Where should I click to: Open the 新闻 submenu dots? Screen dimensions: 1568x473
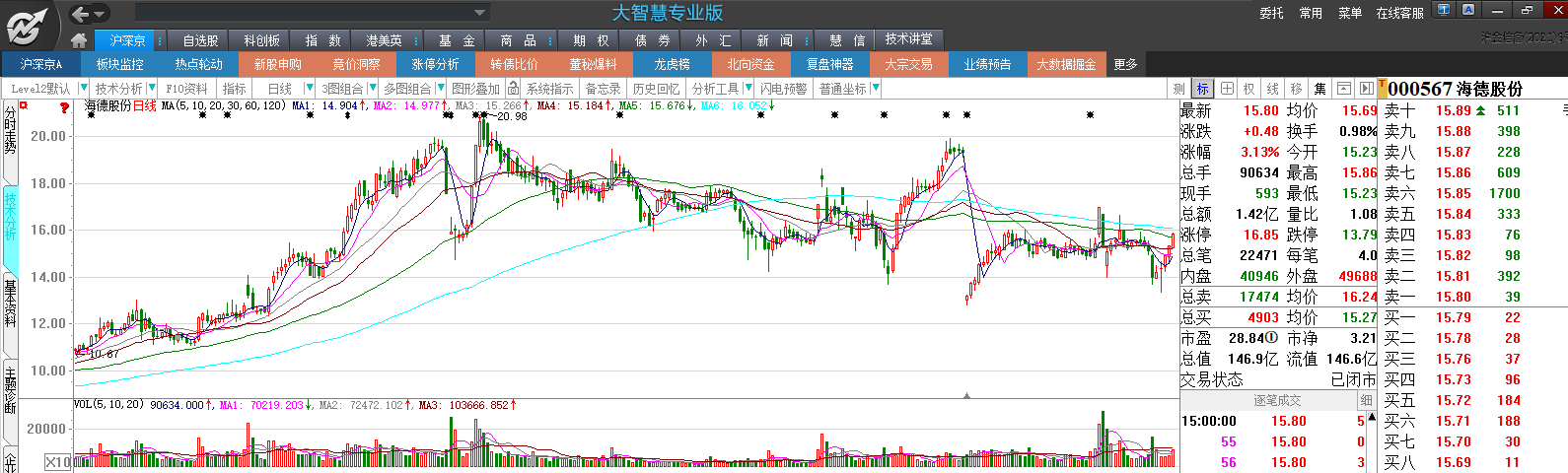pos(807,40)
